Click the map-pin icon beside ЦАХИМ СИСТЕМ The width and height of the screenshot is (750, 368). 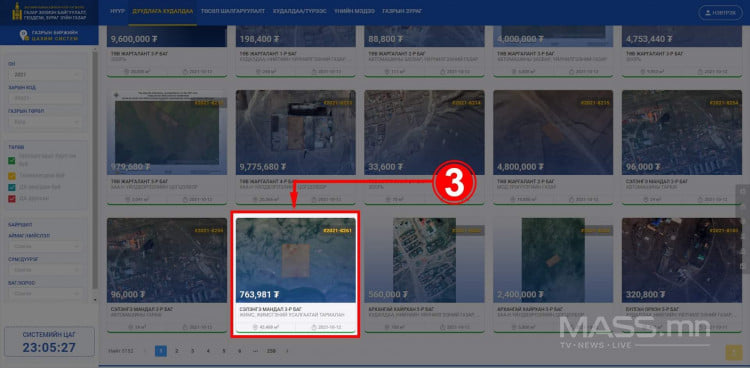pos(22,35)
